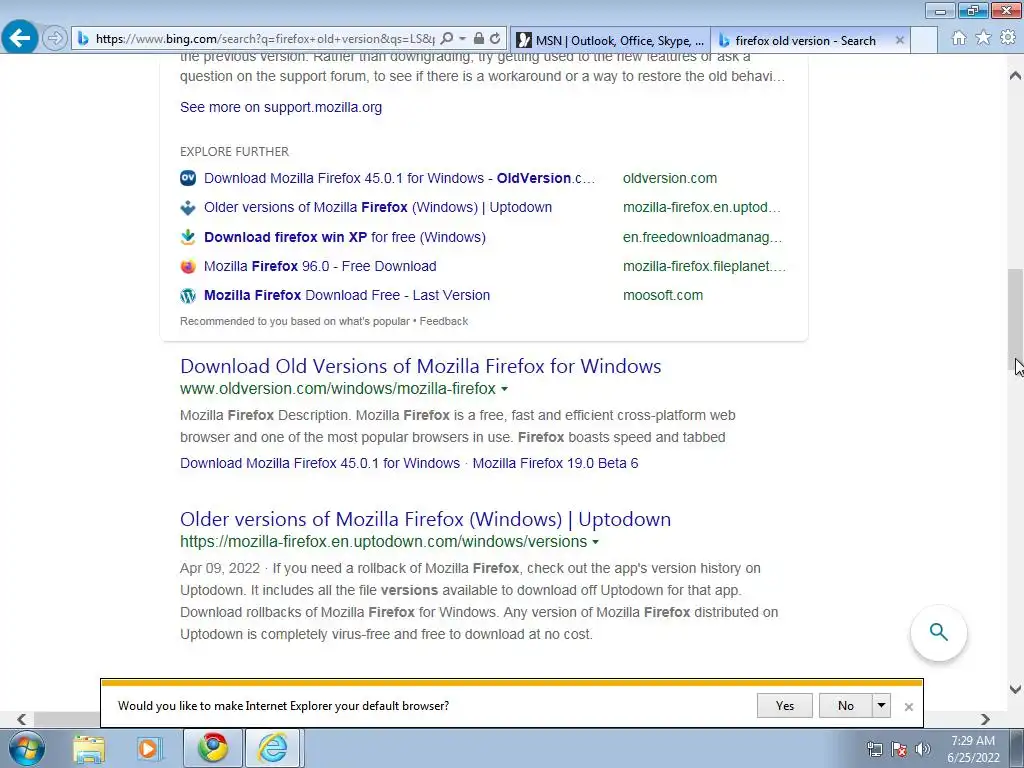
Task: Expand the oldversion.com URL dropdown arrow
Action: [504, 389]
